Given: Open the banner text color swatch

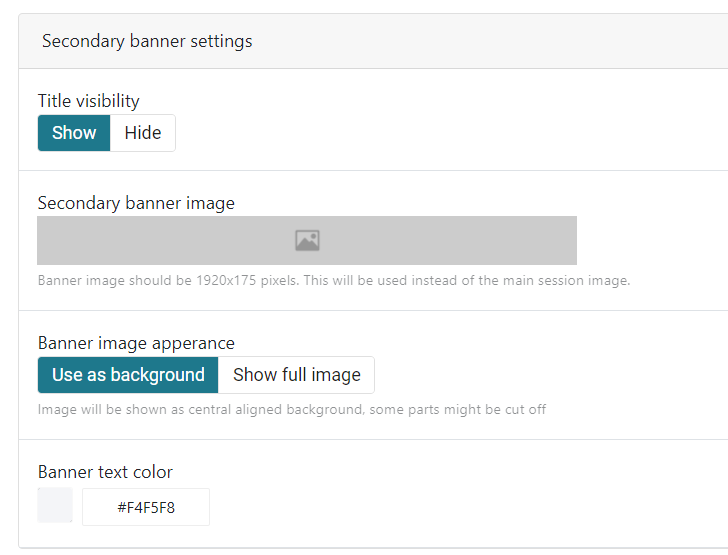Looking at the screenshot, I should tap(55, 505).
